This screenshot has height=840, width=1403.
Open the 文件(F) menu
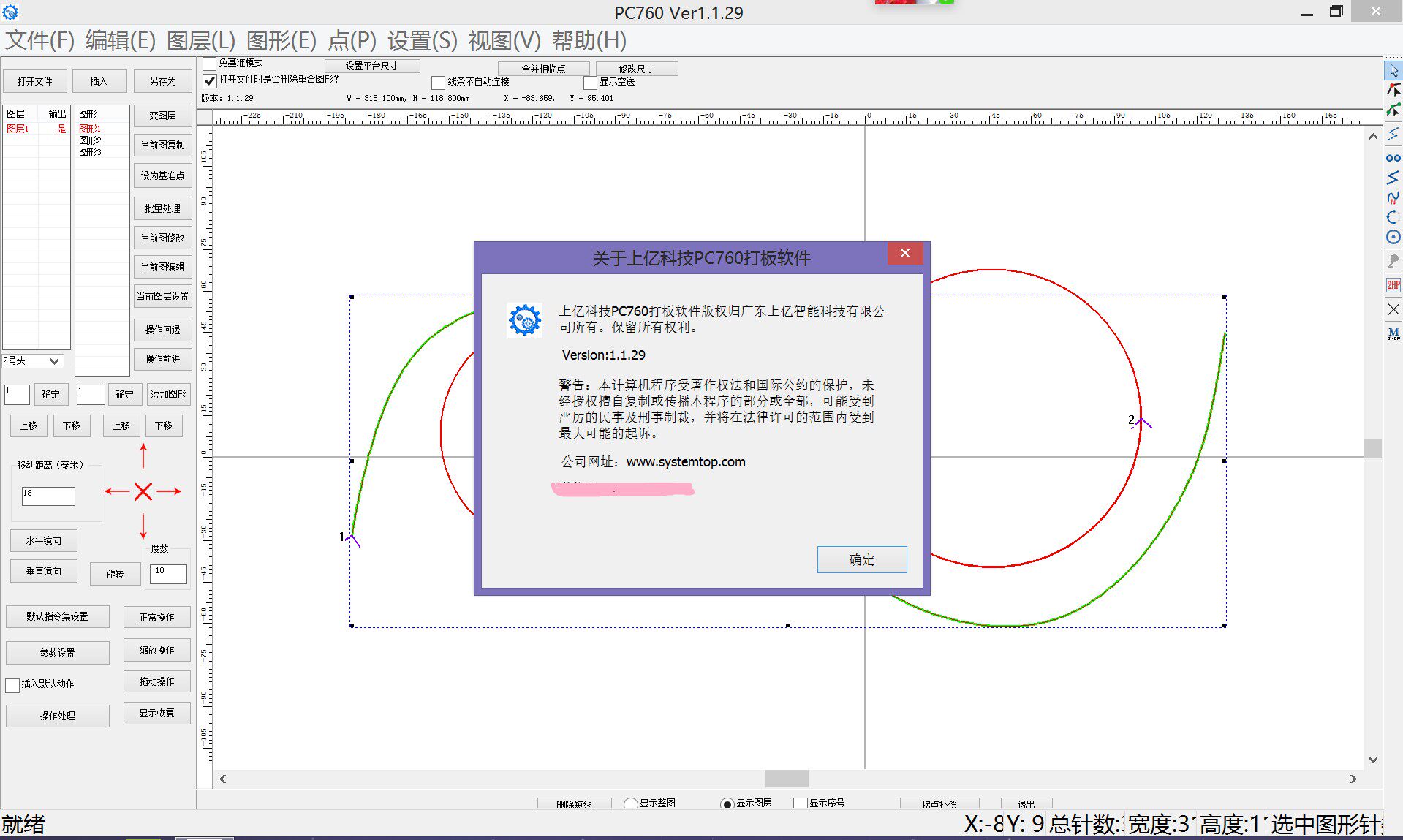tap(39, 41)
